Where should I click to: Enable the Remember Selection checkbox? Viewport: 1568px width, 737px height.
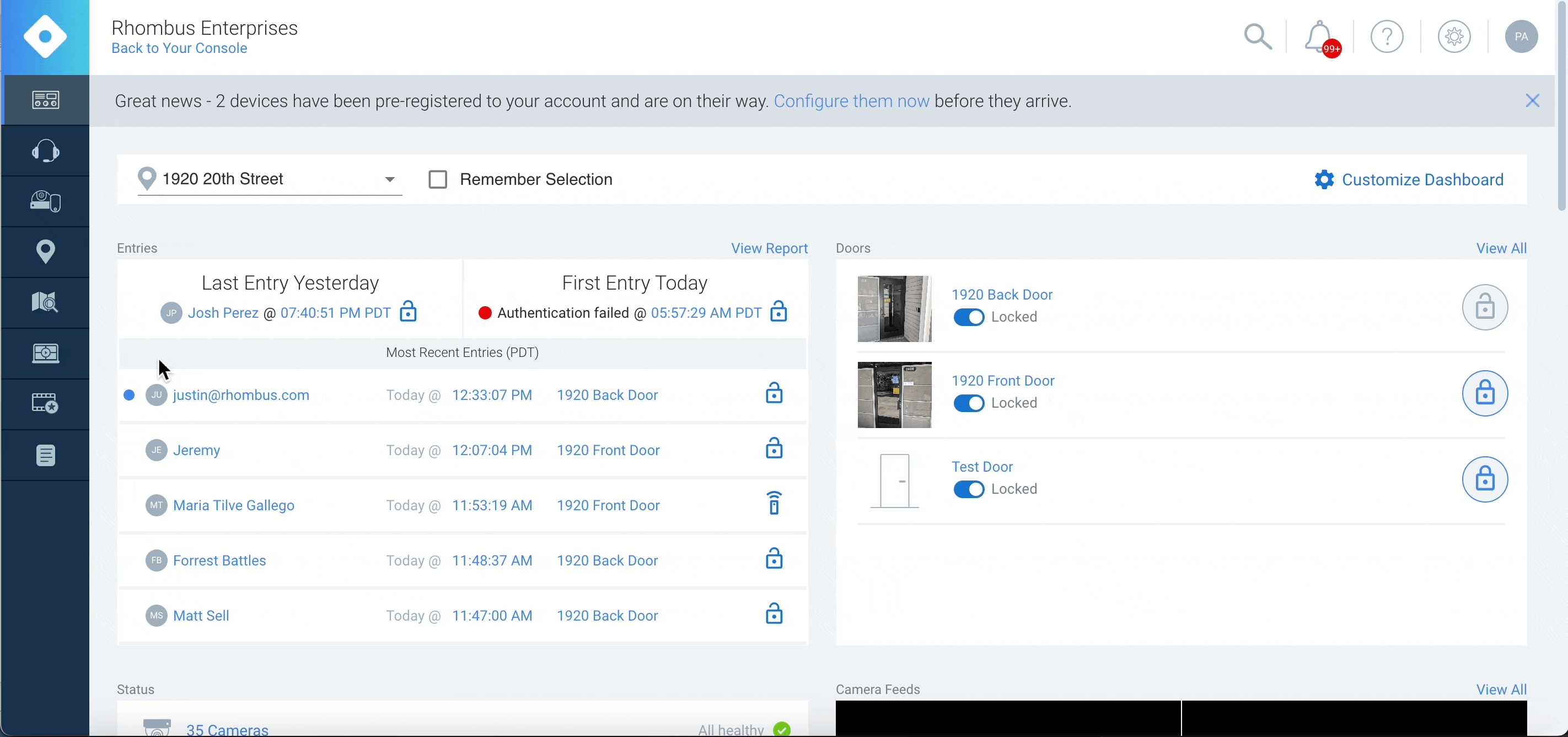pos(438,179)
